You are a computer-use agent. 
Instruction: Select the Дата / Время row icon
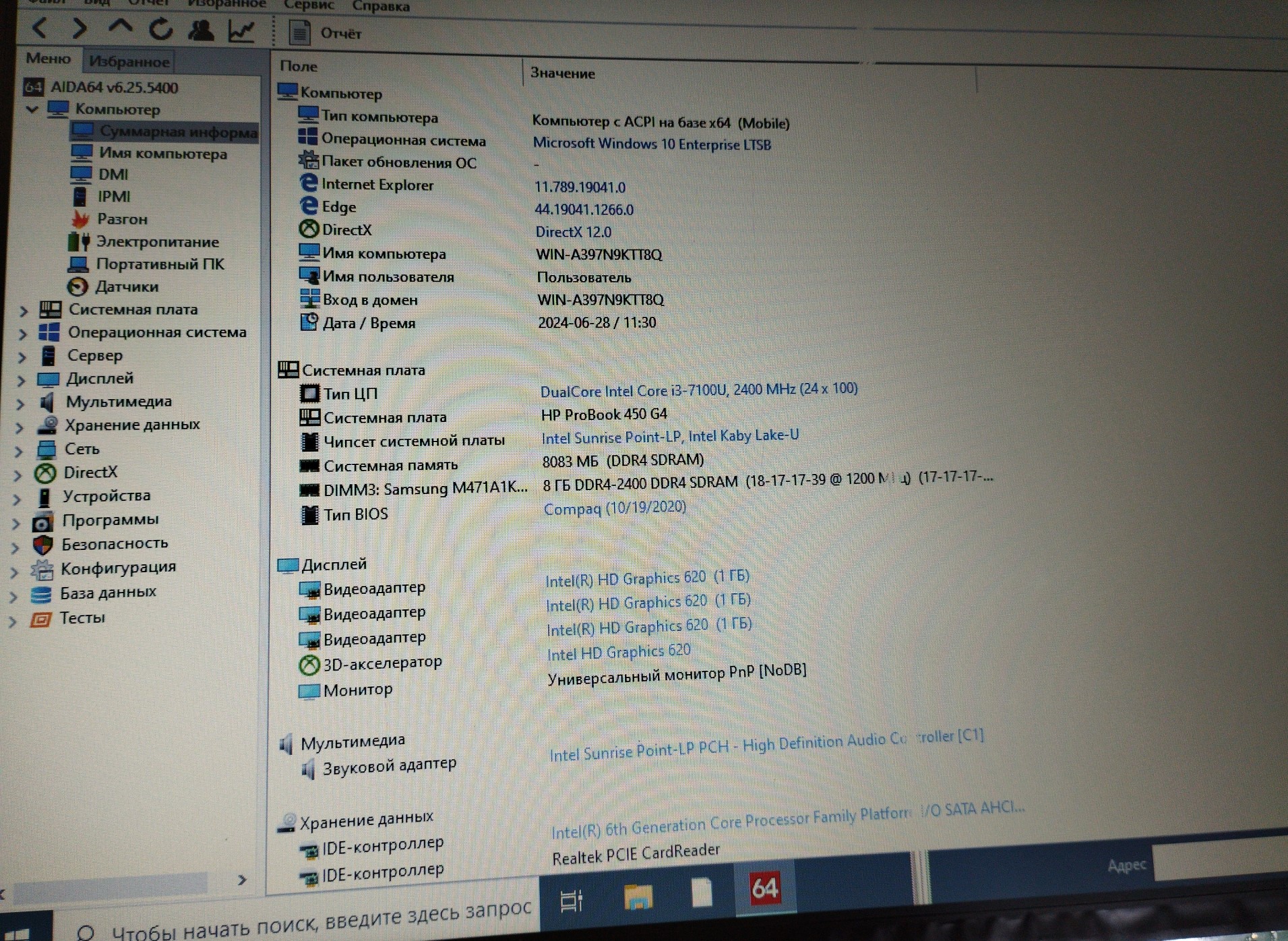[309, 322]
